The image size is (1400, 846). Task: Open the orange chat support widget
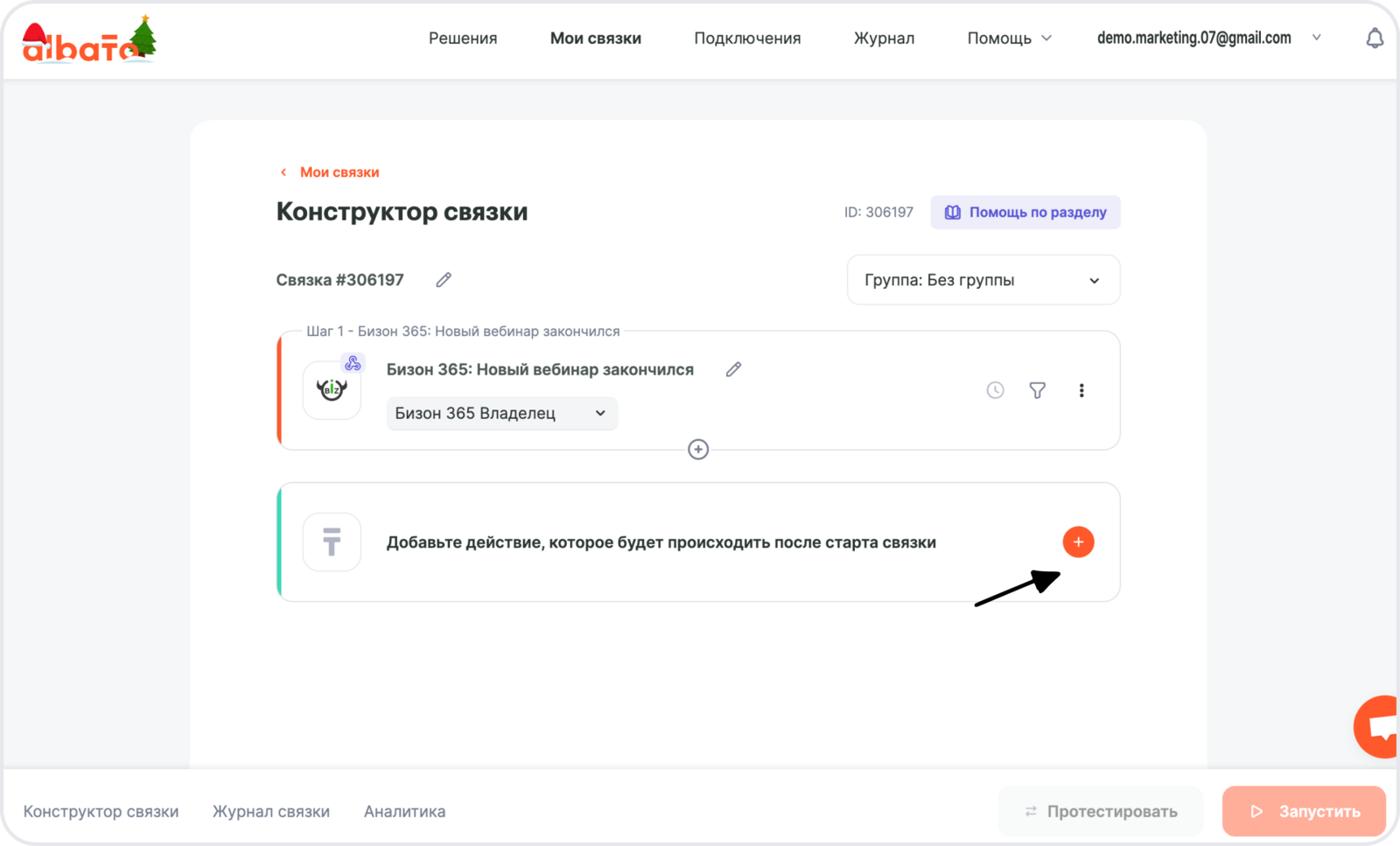tap(1378, 726)
